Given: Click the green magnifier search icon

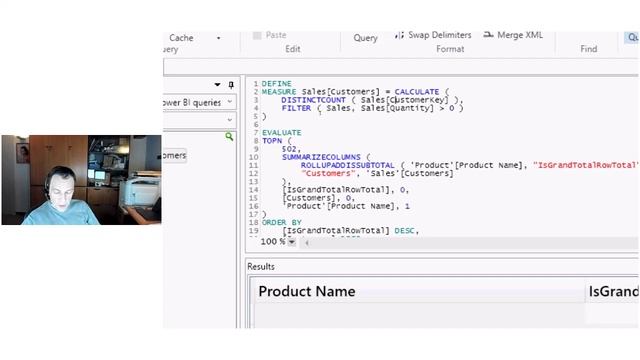Looking at the screenshot, I should pyautogui.click(x=229, y=136).
